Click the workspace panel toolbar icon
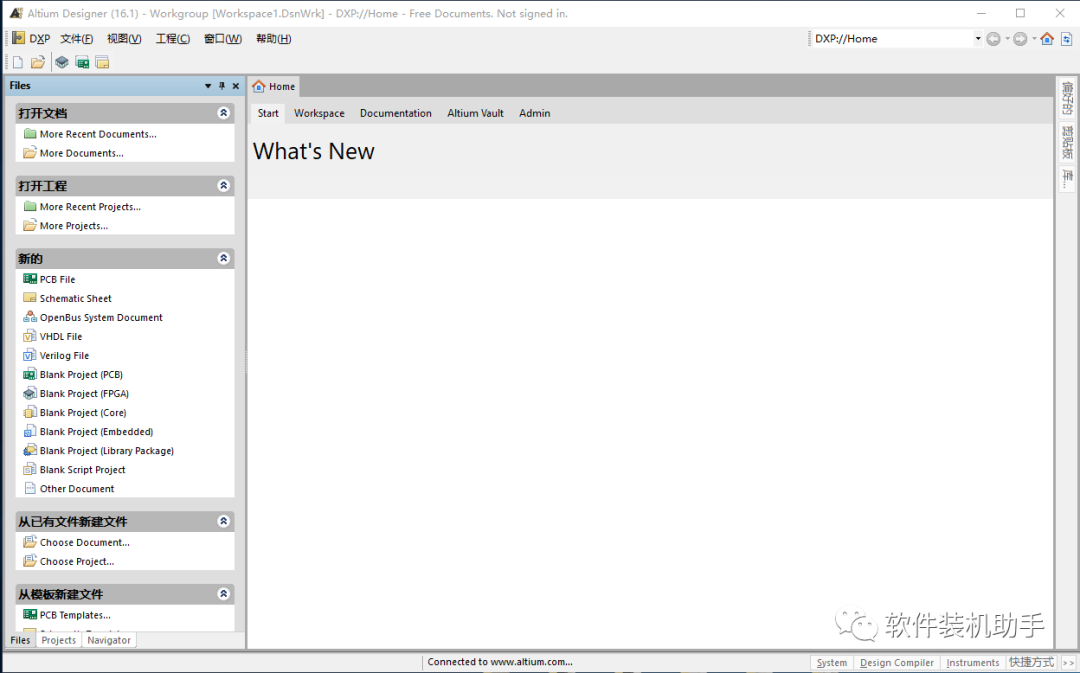Image resolution: width=1080 pixels, height=673 pixels. [x=102, y=63]
